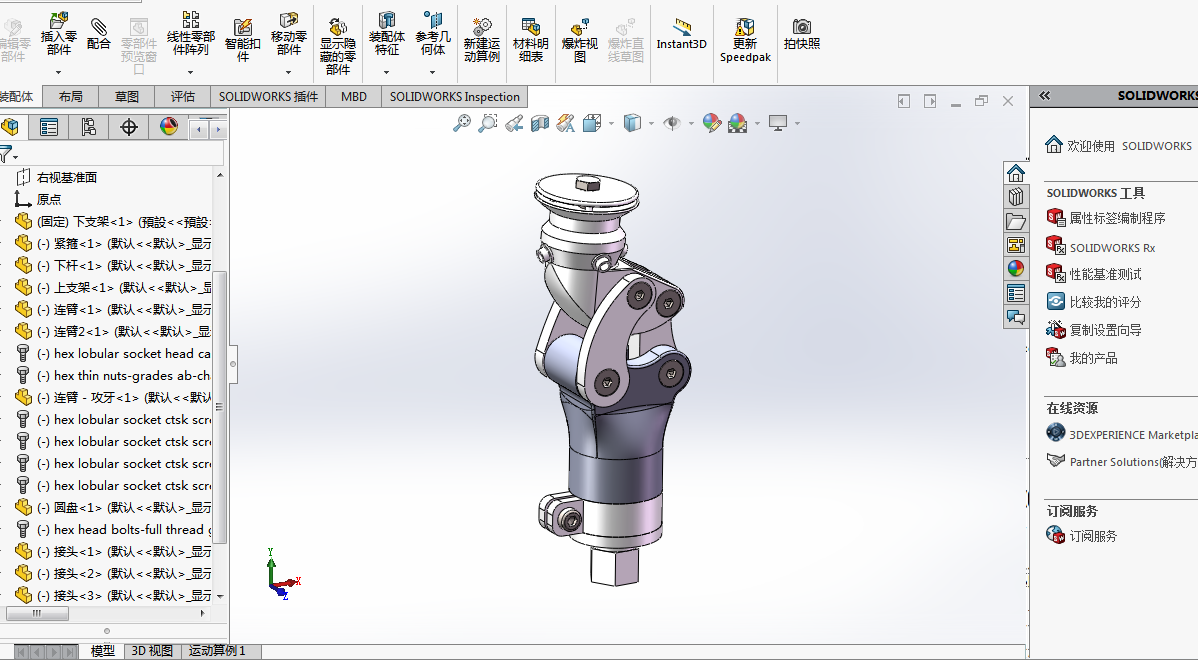Click Reference Geometry (参考几何体) tool
Screen dimensions: 1198x660
point(432,34)
